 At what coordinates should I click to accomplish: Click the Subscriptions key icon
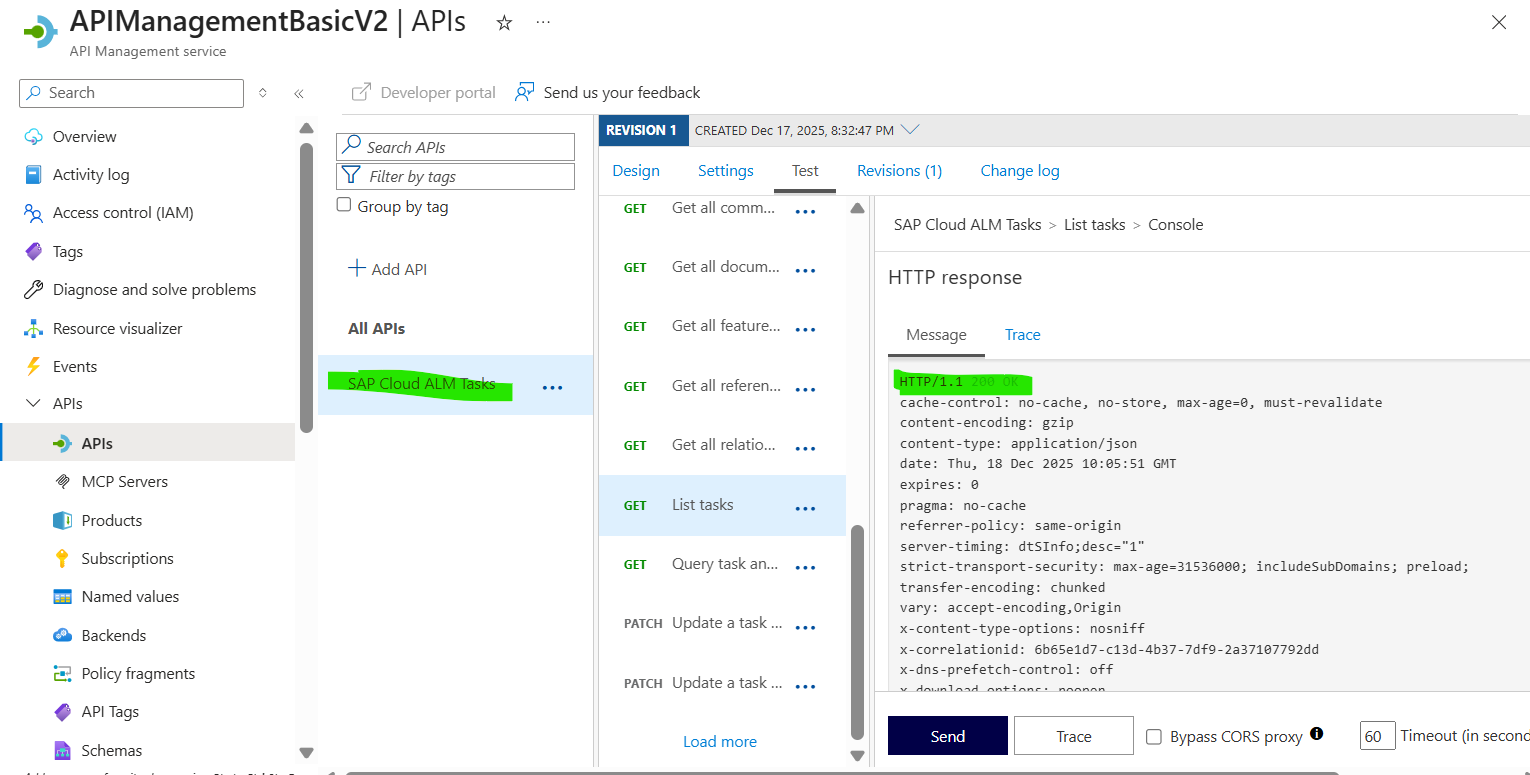pyautogui.click(x=63, y=559)
